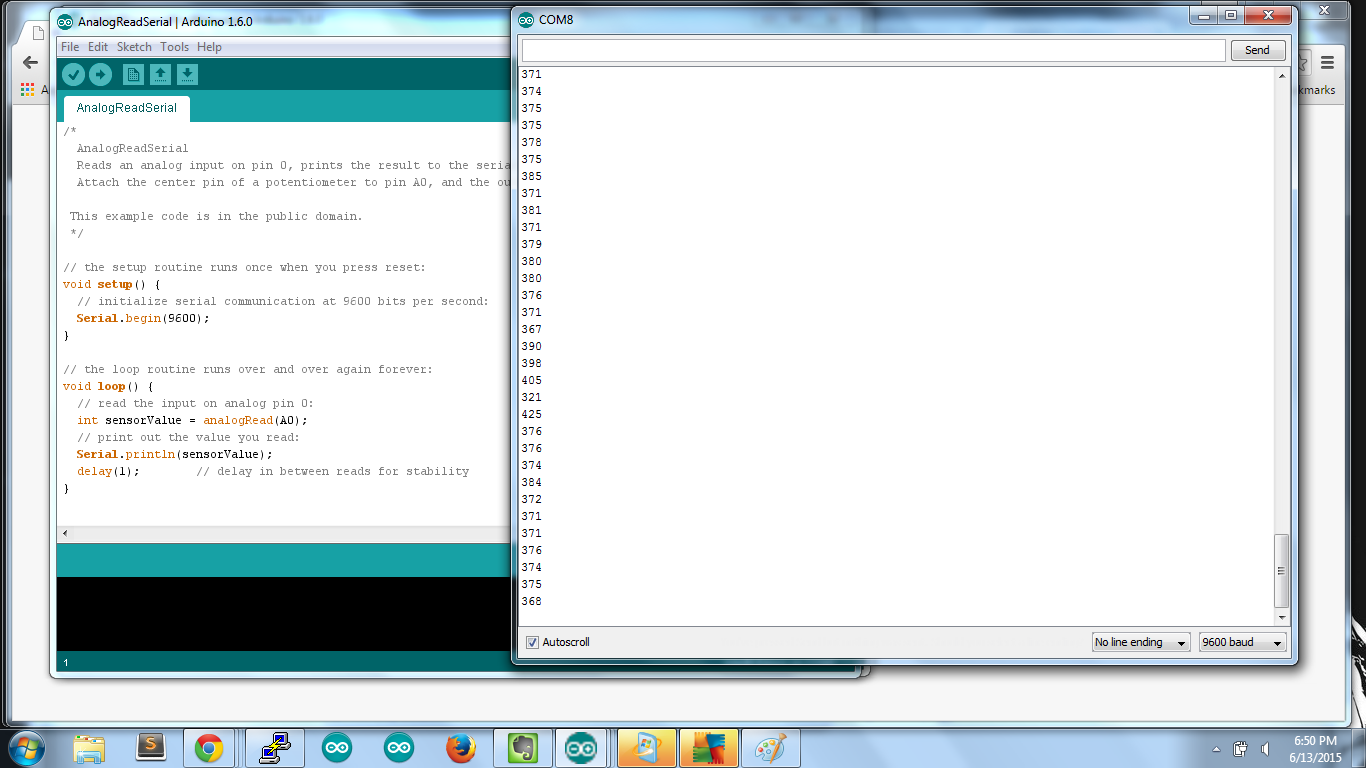Launch Sublime Text from the taskbar
Viewport: 1366px width, 768px height.
(151, 748)
